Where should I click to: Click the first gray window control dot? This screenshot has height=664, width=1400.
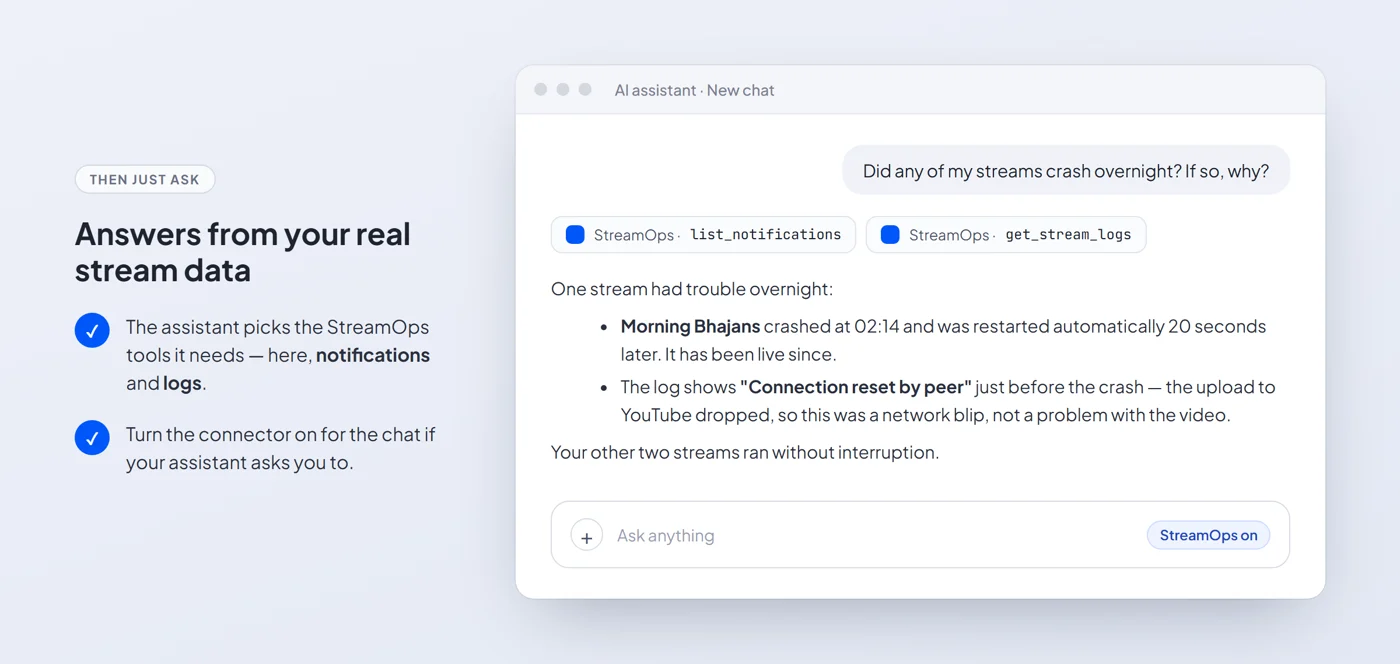tap(541, 89)
